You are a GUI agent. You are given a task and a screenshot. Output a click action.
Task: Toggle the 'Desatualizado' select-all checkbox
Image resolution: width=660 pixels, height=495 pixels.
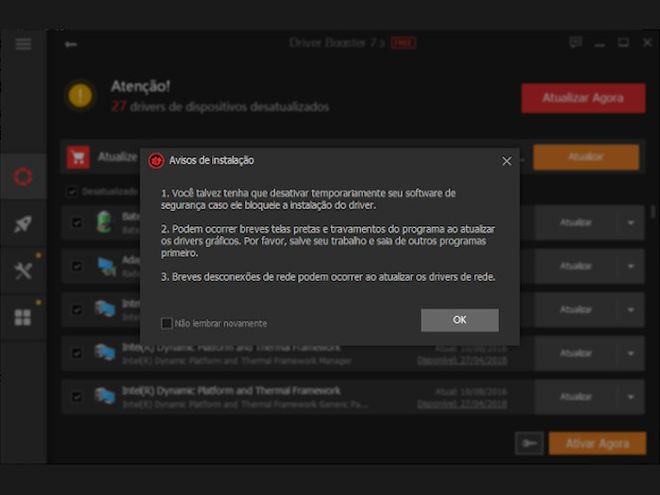click(71, 191)
